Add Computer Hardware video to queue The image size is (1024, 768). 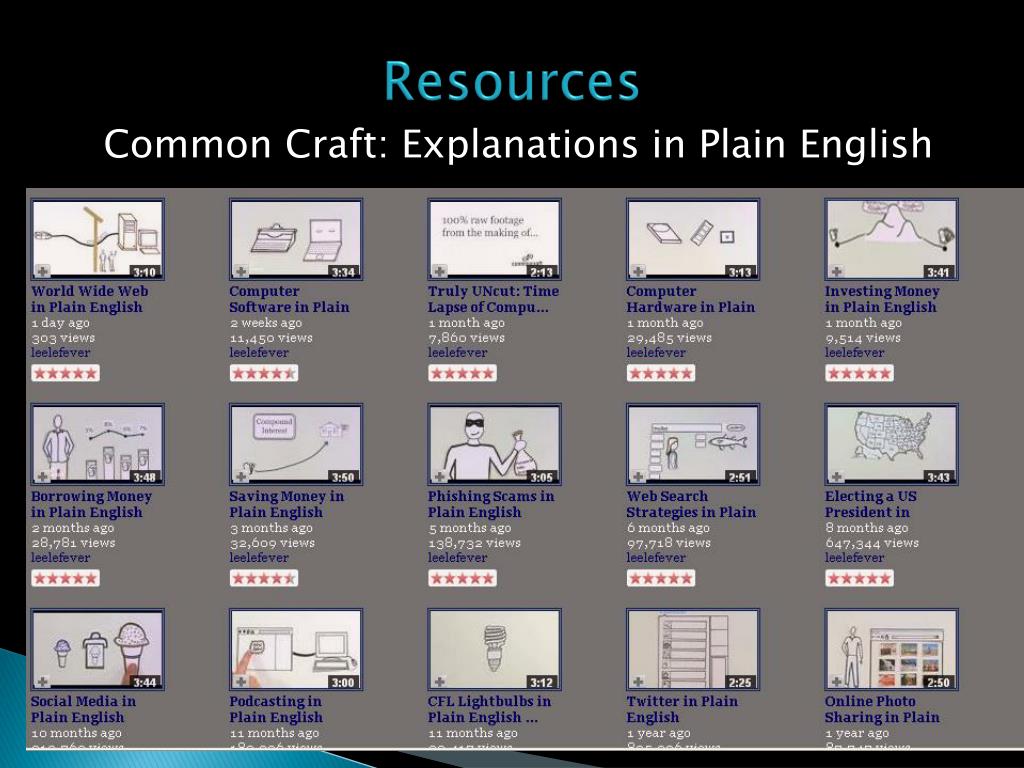click(x=638, y=270)
